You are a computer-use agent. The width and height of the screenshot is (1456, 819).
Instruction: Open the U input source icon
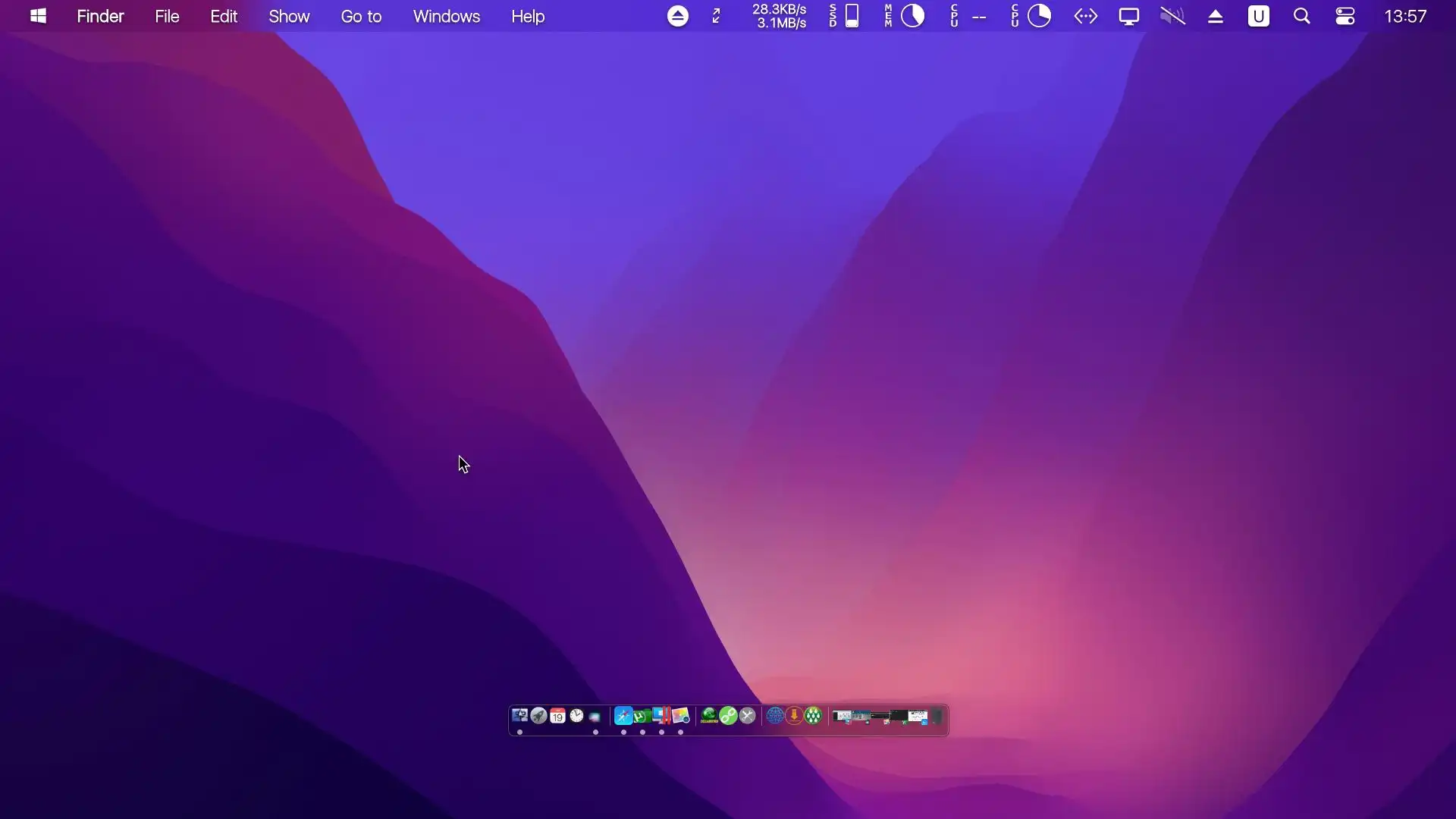coord(1258,16)
